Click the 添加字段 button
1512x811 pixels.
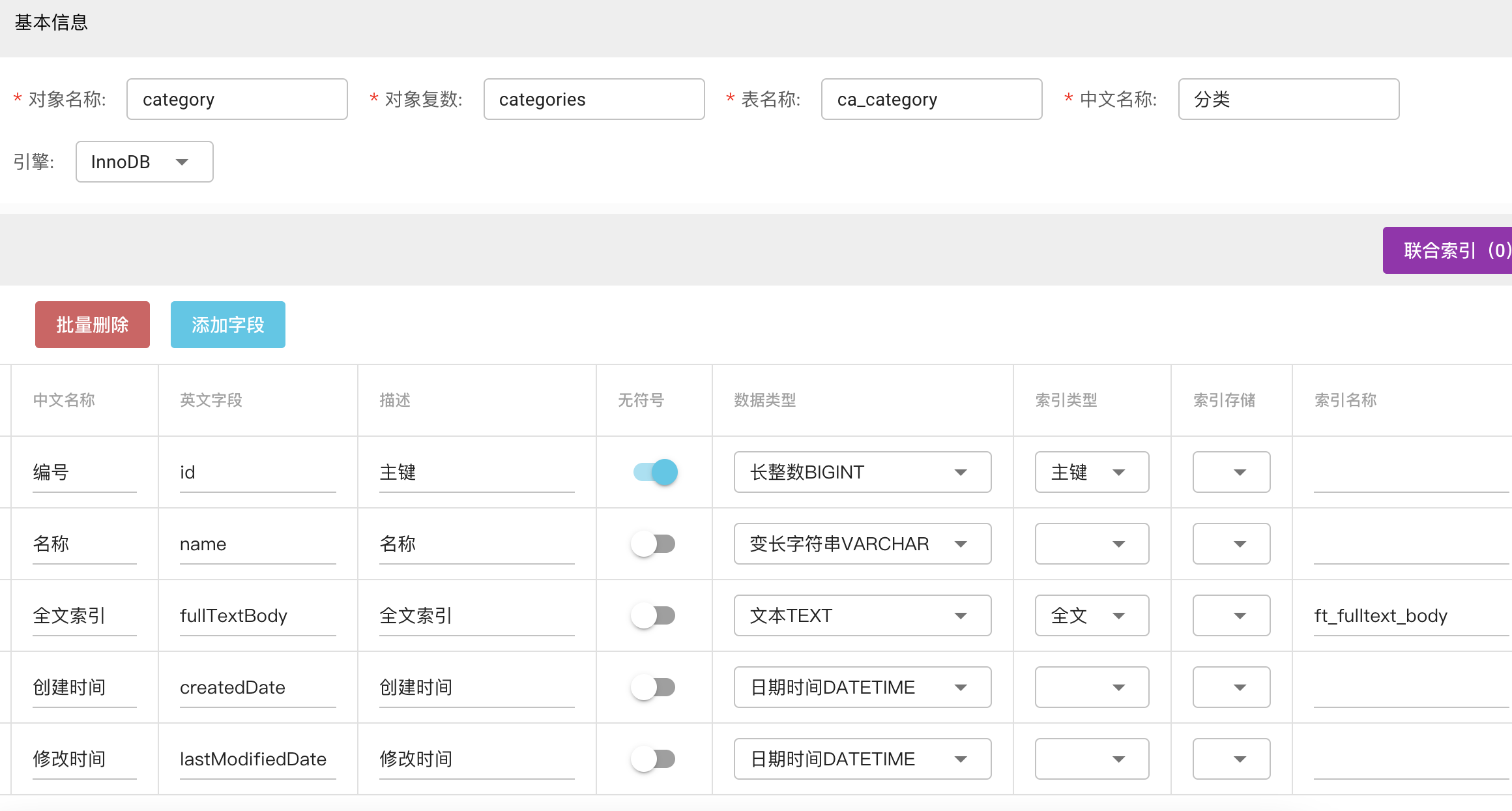227,324
